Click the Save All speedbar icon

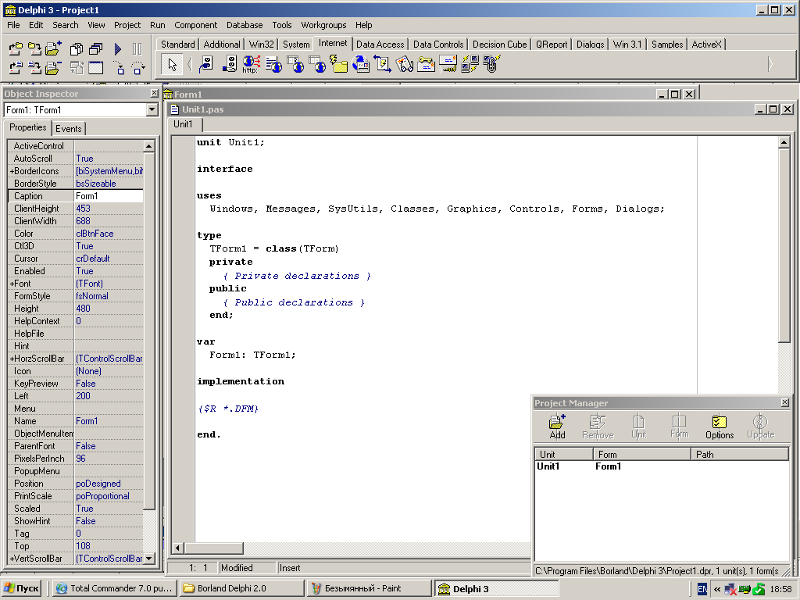(x=34, y=49)
